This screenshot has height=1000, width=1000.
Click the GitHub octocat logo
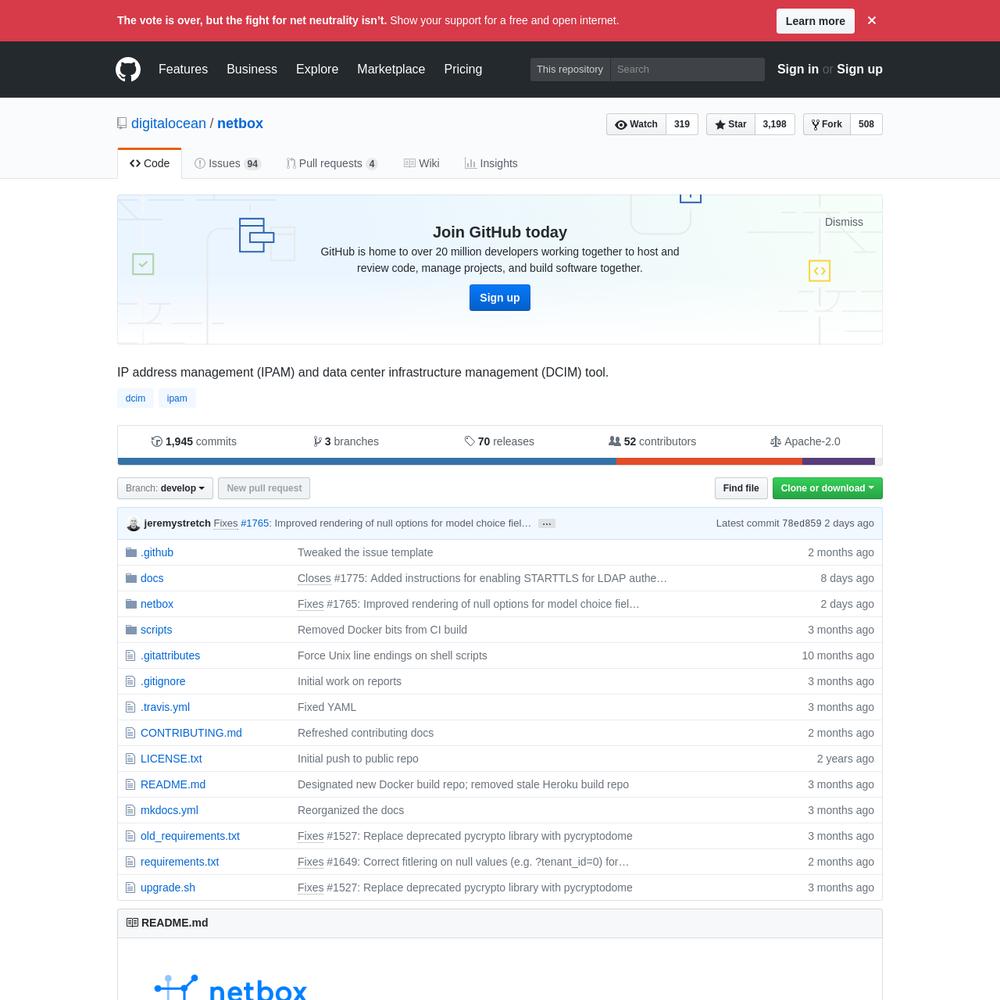point(128,69)
